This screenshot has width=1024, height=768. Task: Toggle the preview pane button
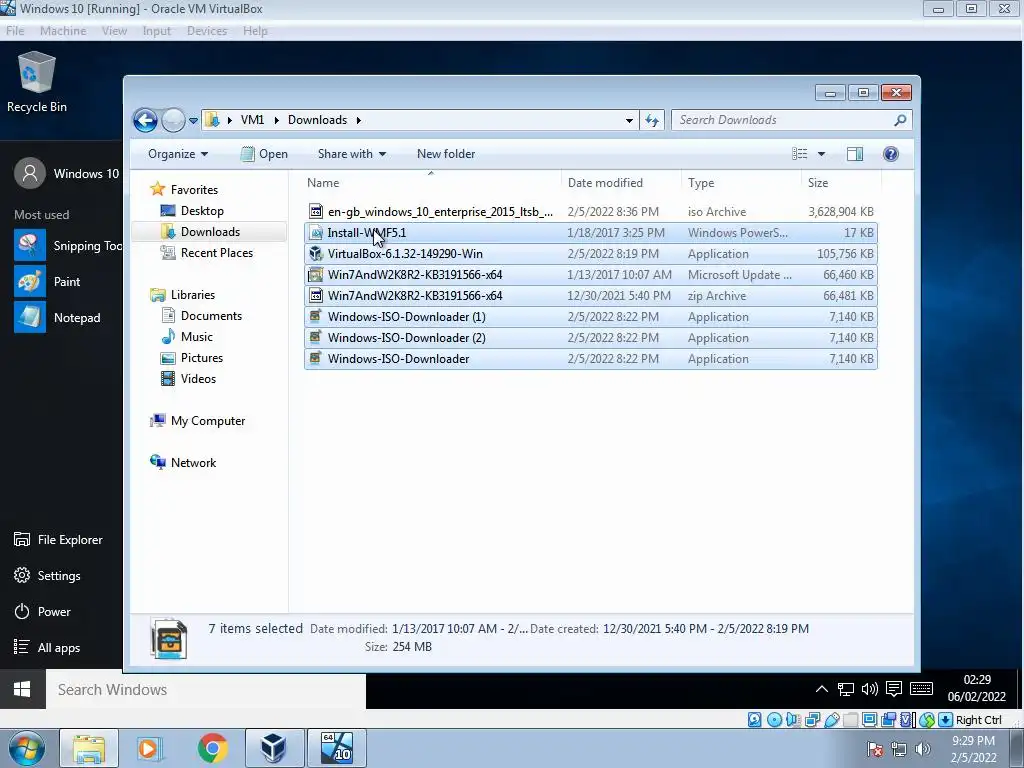coord(855,154)
